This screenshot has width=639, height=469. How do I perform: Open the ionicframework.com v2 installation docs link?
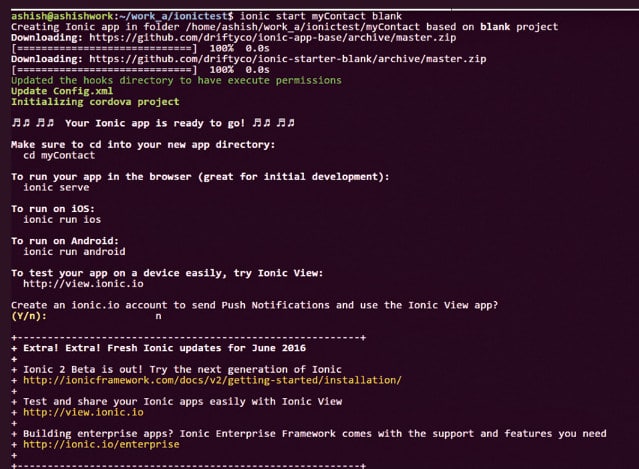click(212, 380)
